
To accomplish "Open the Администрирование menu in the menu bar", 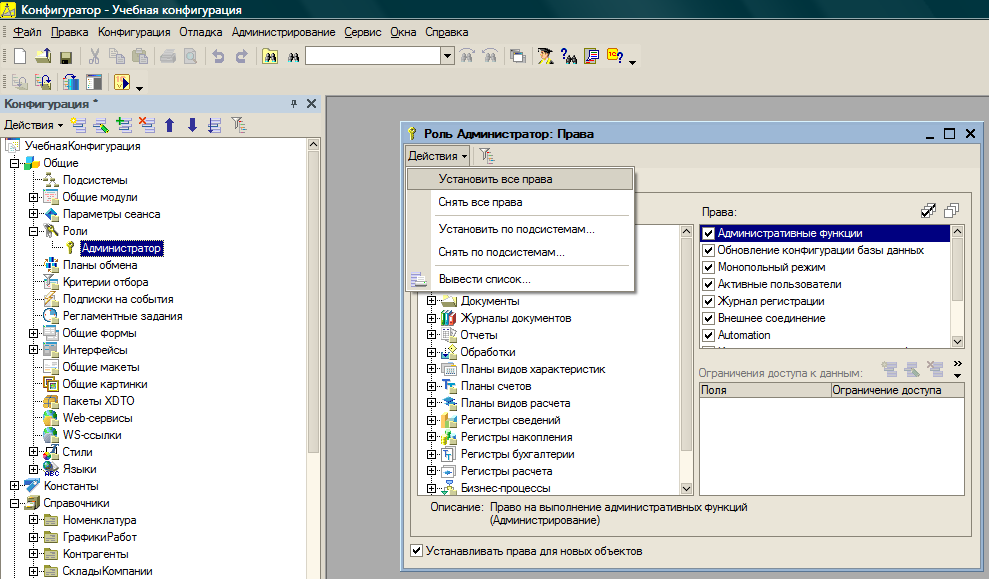I will 284,32.
